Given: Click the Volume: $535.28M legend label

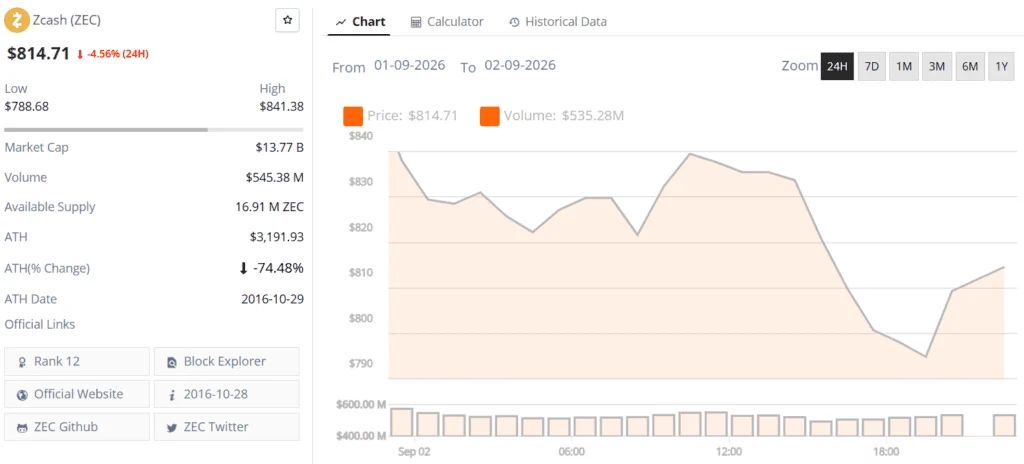Looking at the screenshot, I should point(564,116).
